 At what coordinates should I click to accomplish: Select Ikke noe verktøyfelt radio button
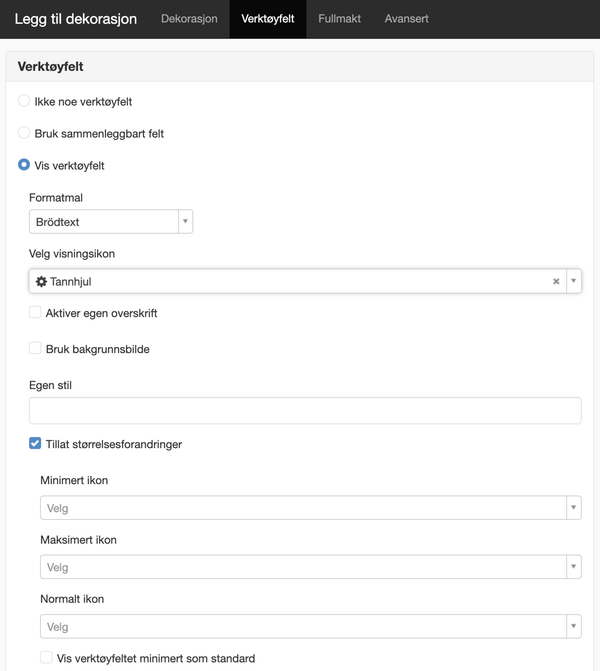coord(24,101)
